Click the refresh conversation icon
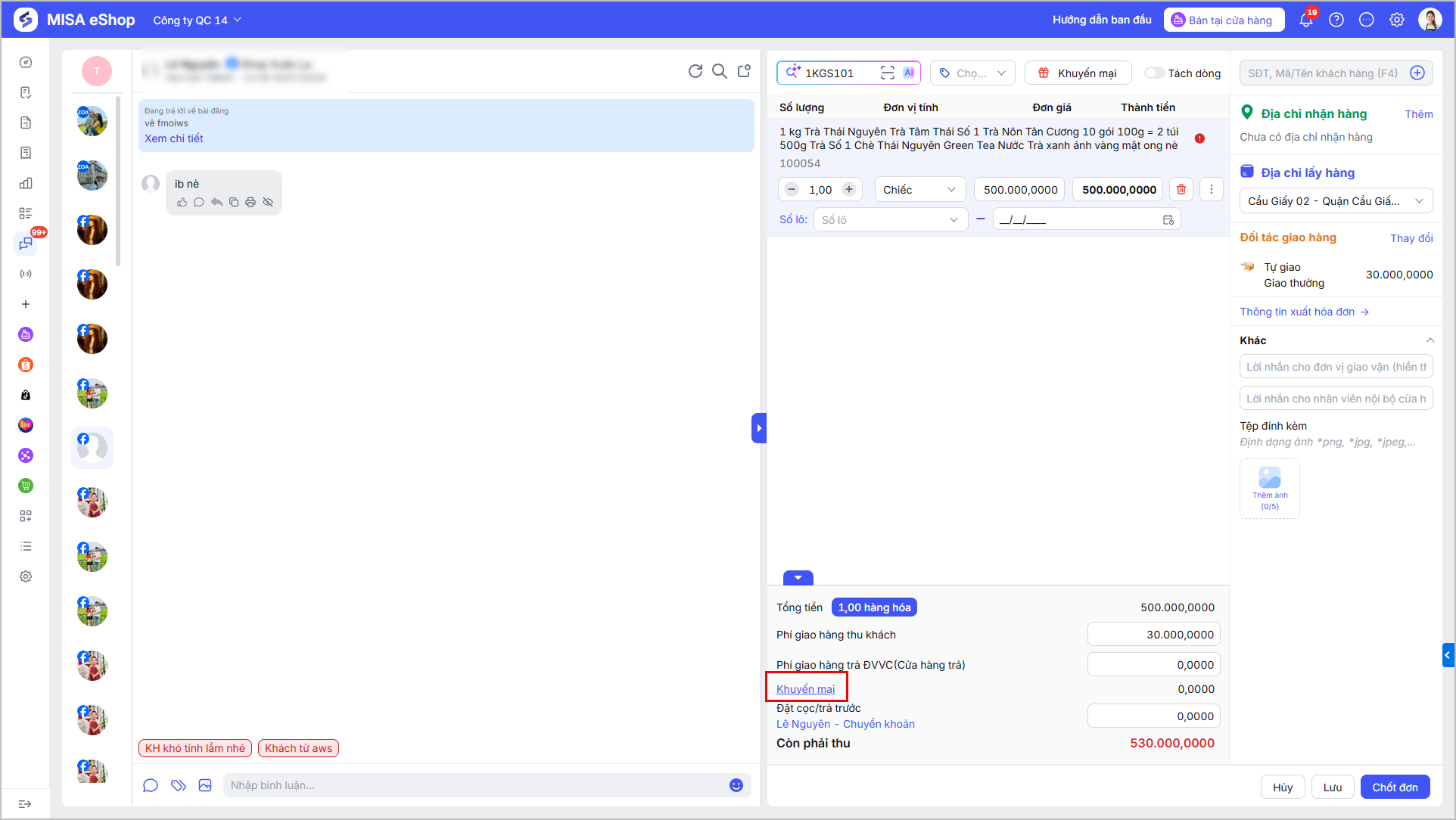This screenshot has height=820, width=1456. pos(695,71)
